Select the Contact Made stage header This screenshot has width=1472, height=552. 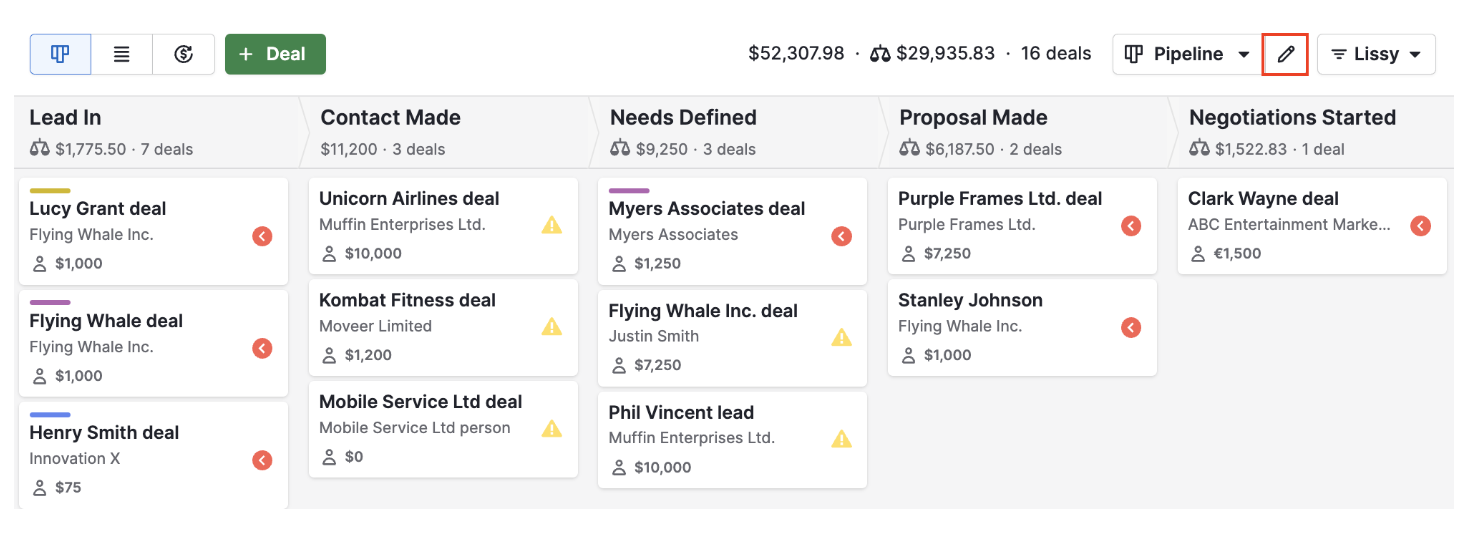point(390,118)
